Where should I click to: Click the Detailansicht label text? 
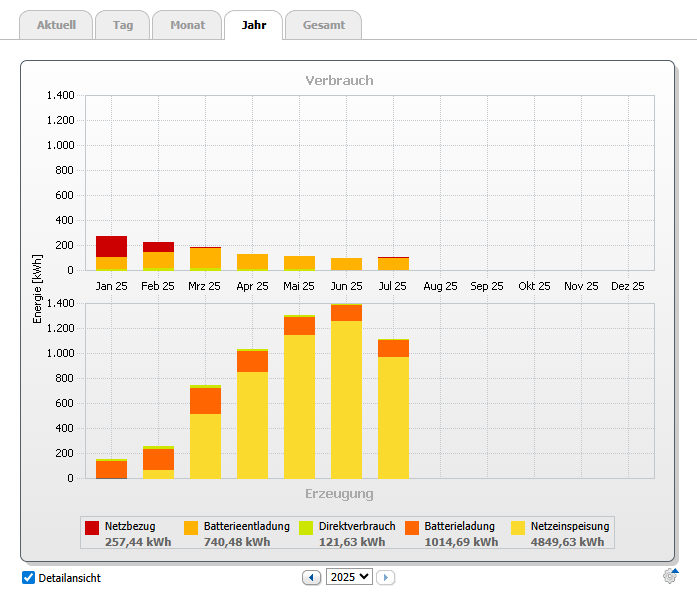click(x=69, y=578)
